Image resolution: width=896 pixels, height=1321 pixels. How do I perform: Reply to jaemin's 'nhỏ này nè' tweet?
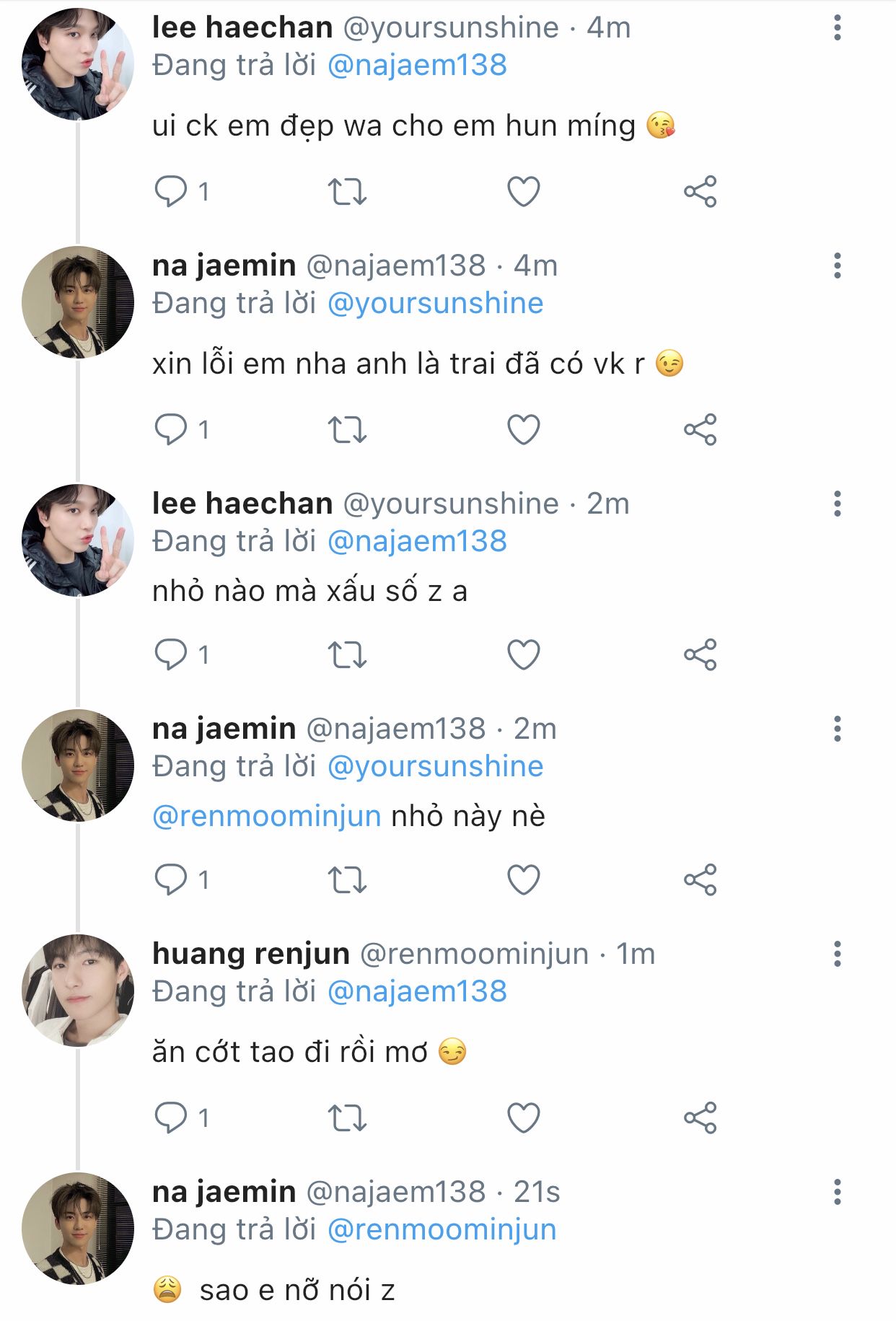point(171,880)
